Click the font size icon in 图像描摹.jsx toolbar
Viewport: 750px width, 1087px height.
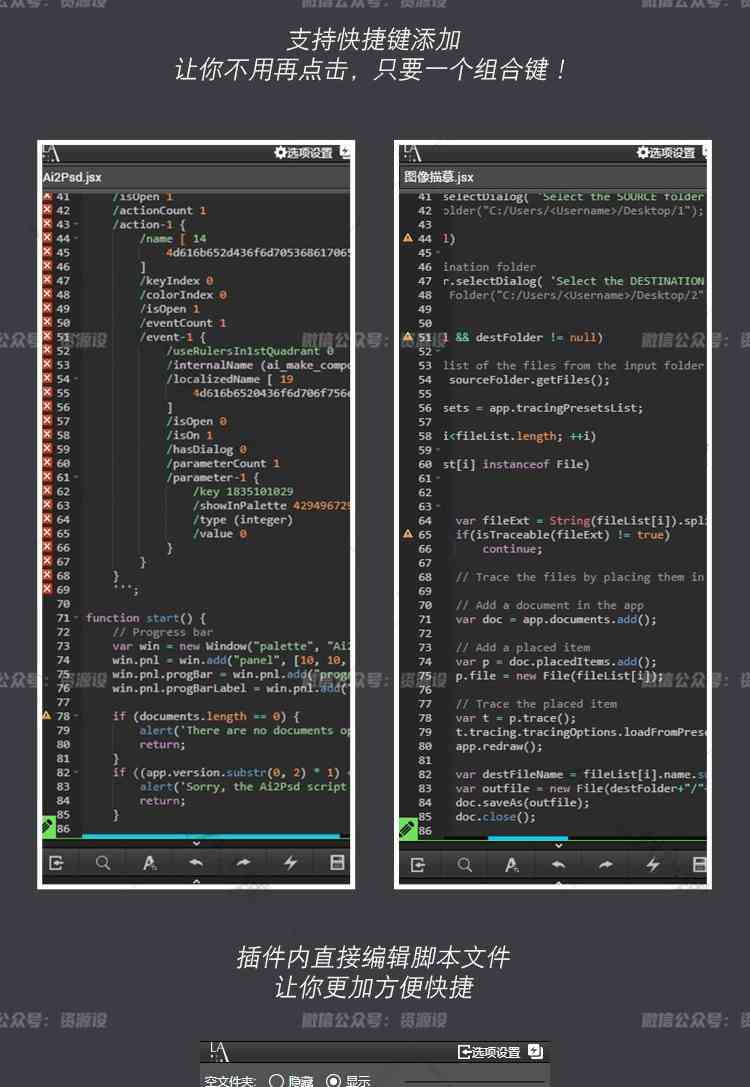click(512, 865)
